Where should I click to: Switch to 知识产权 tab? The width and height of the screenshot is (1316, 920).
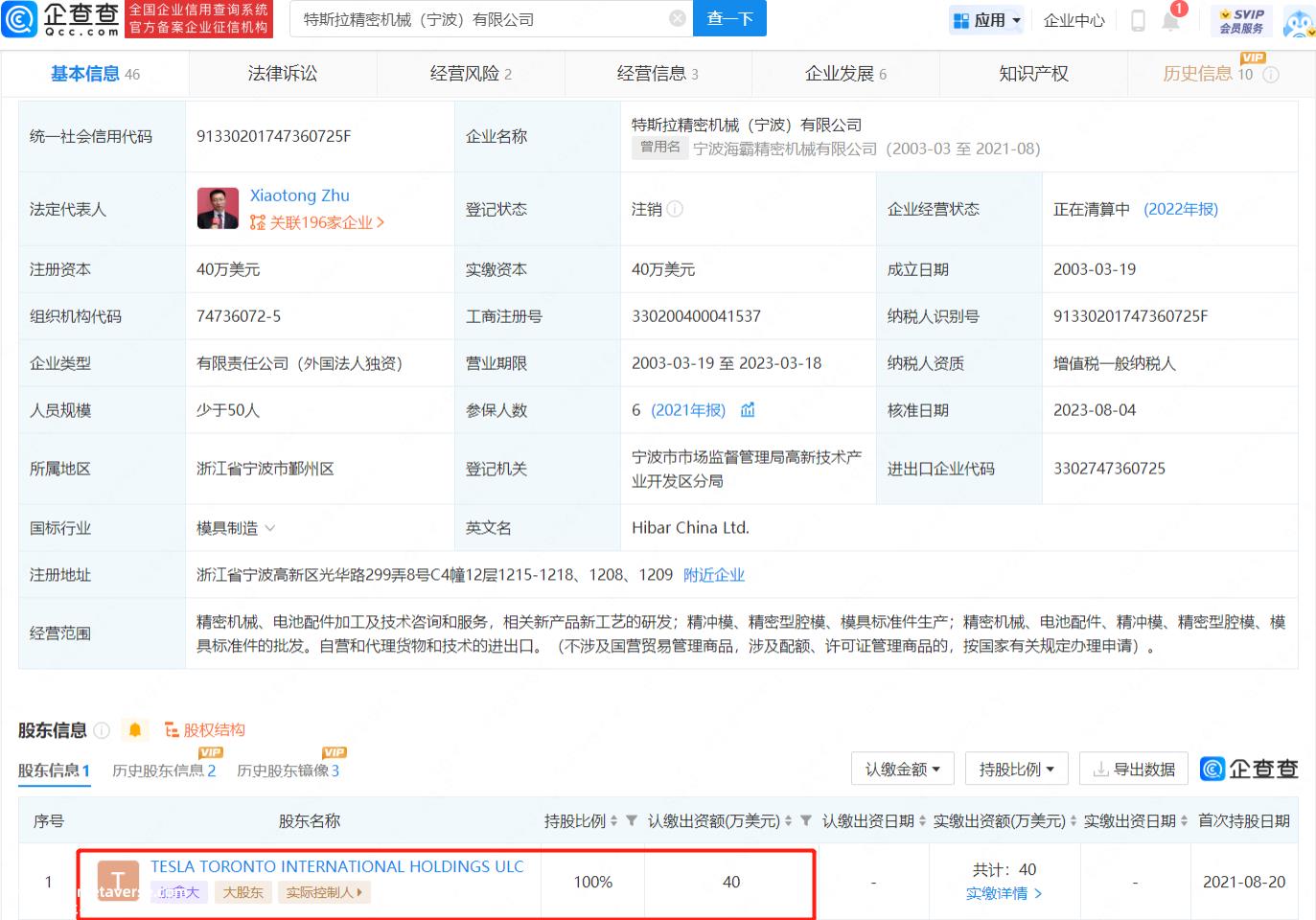pyautogui.click(x=1033, y=74)
